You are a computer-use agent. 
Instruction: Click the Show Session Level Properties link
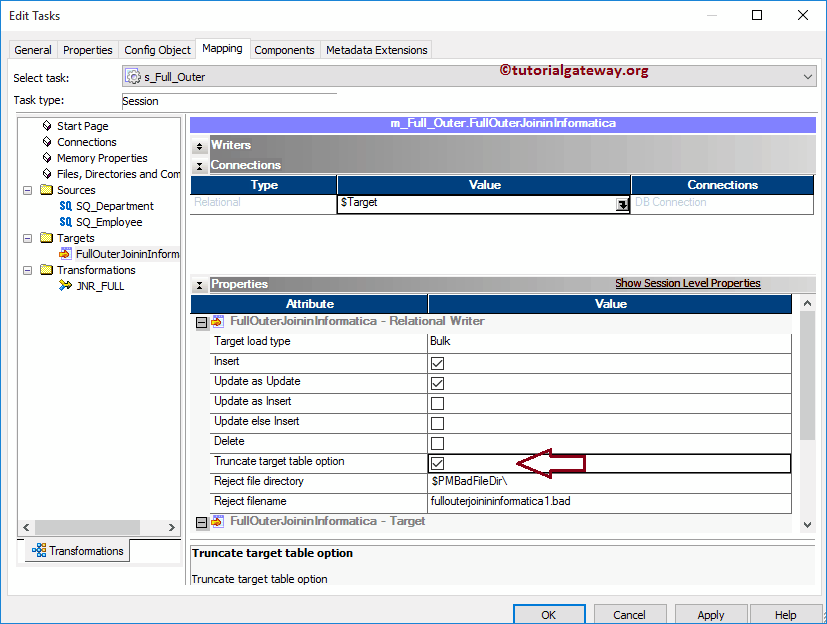687,283
